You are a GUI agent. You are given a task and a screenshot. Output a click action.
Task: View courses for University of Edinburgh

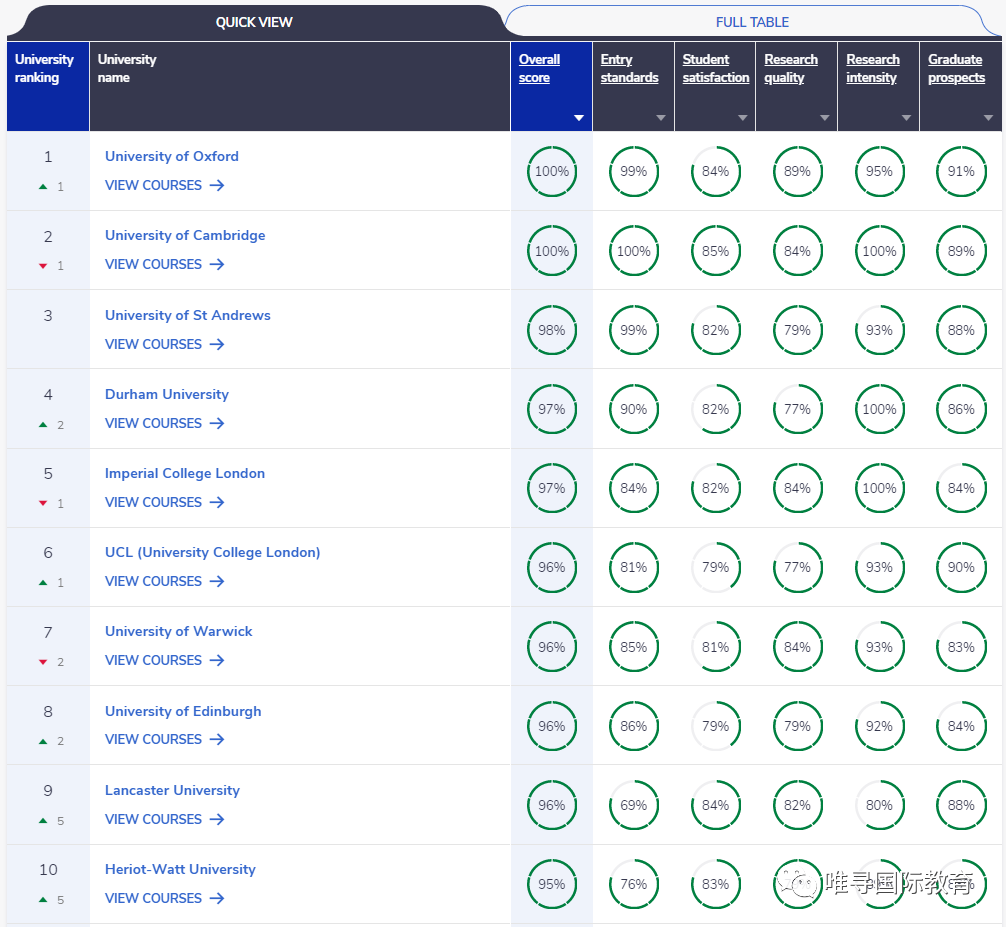click(x=164, y=739)
